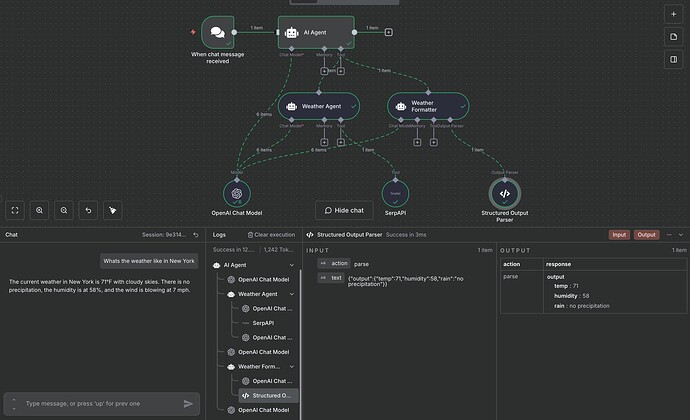This screenshot has height=420, width=690.
Task: Select SerpAPI entry in the logs tree
Action: (265, 323)
